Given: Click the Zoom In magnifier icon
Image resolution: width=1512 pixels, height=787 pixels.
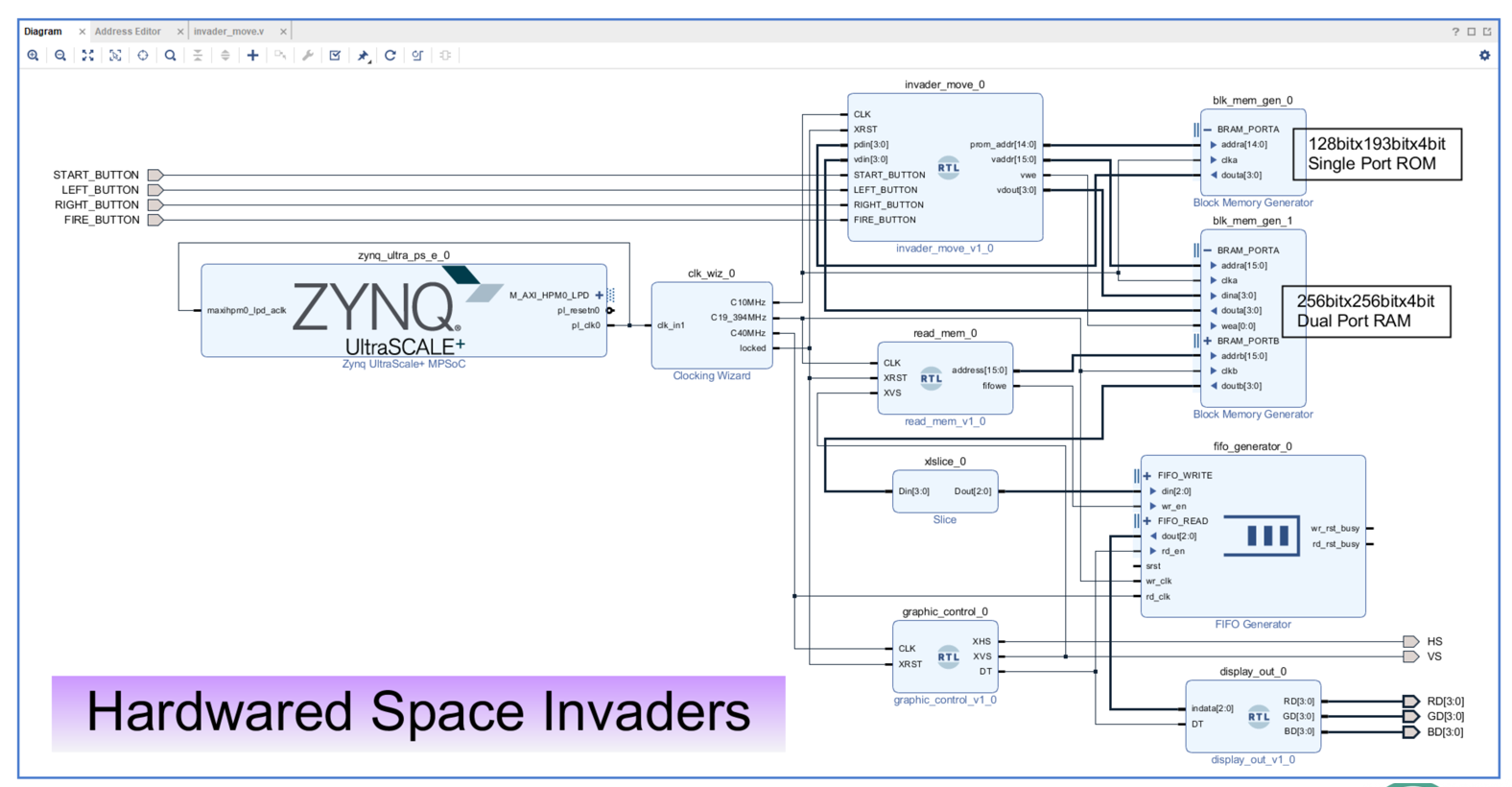Looking at the screenshot, I should tap(33, 56).
